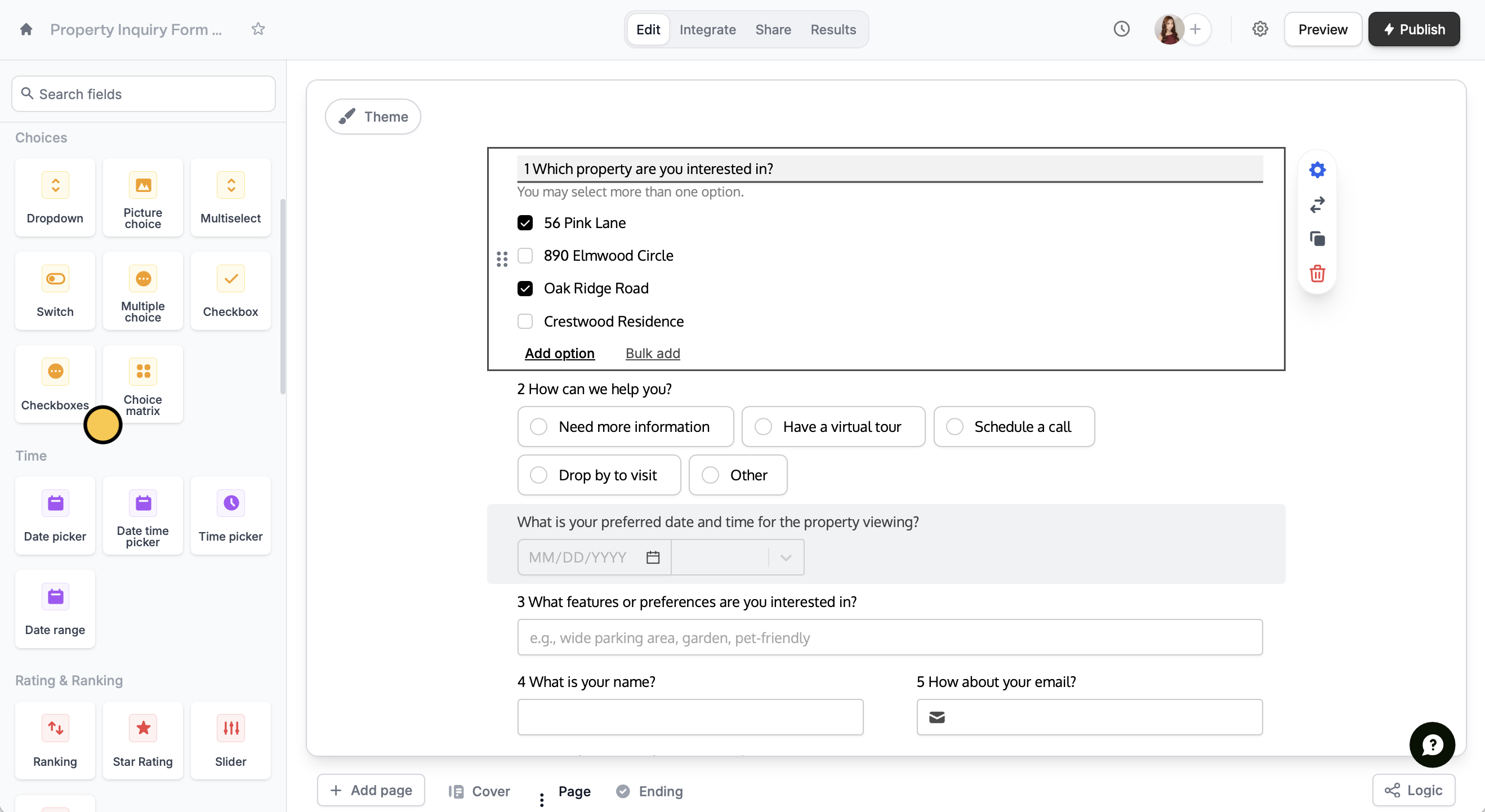Select the Star Rating field

point(142,740)
